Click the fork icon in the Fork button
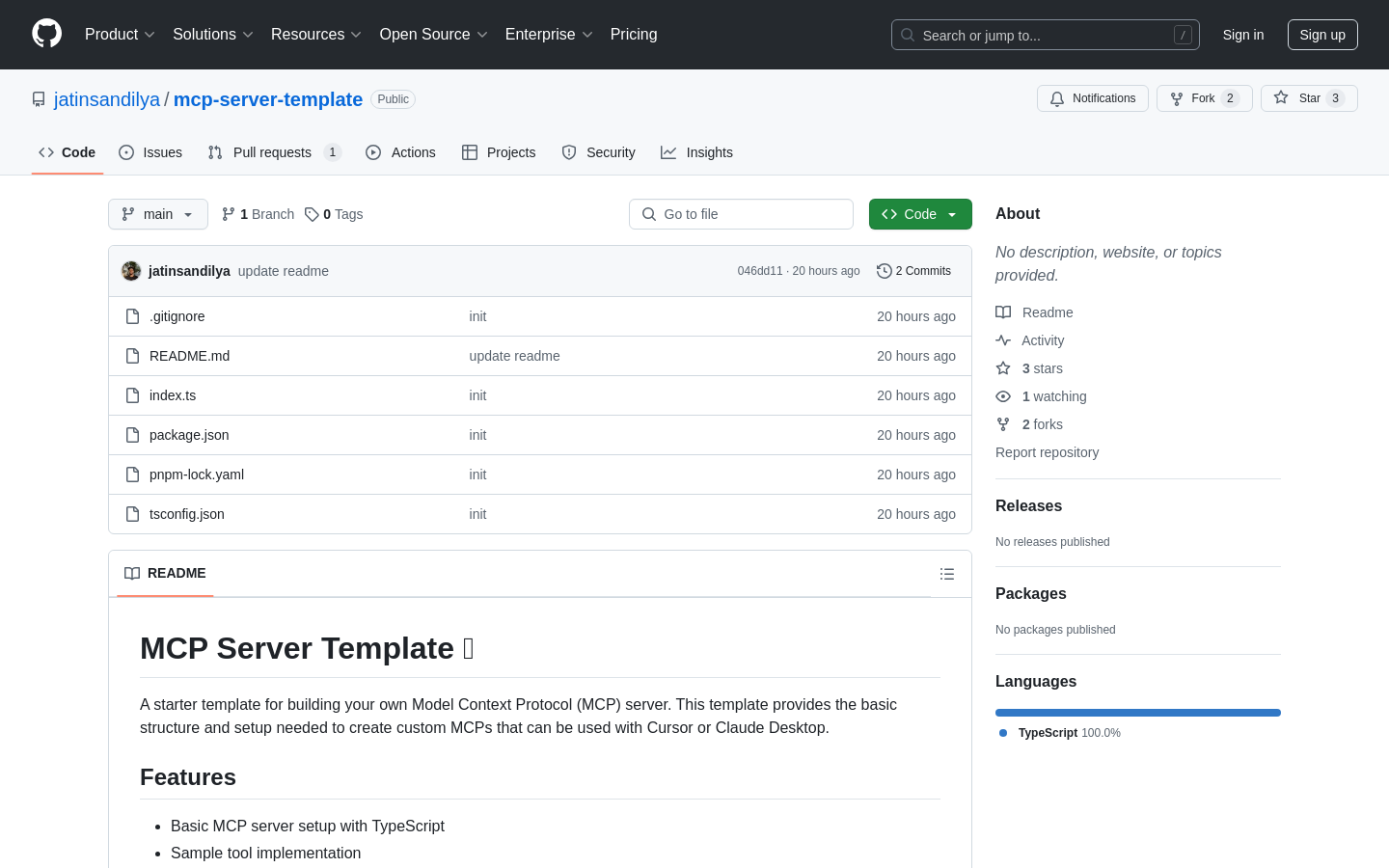Screen dimensions: 1389x868 1177,98
